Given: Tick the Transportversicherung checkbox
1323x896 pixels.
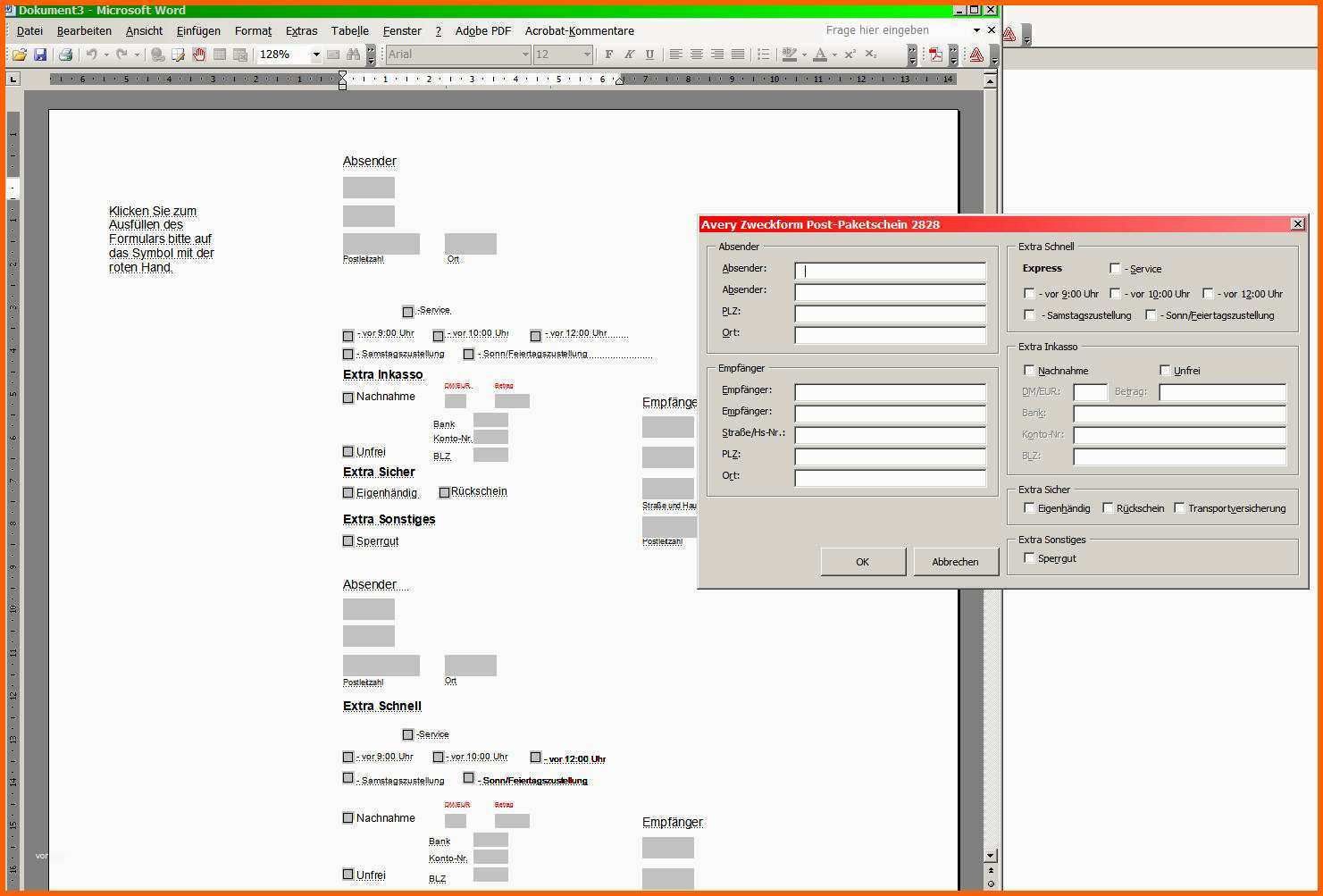Looking at the screenshot, I should click(x=1179, y=507).
